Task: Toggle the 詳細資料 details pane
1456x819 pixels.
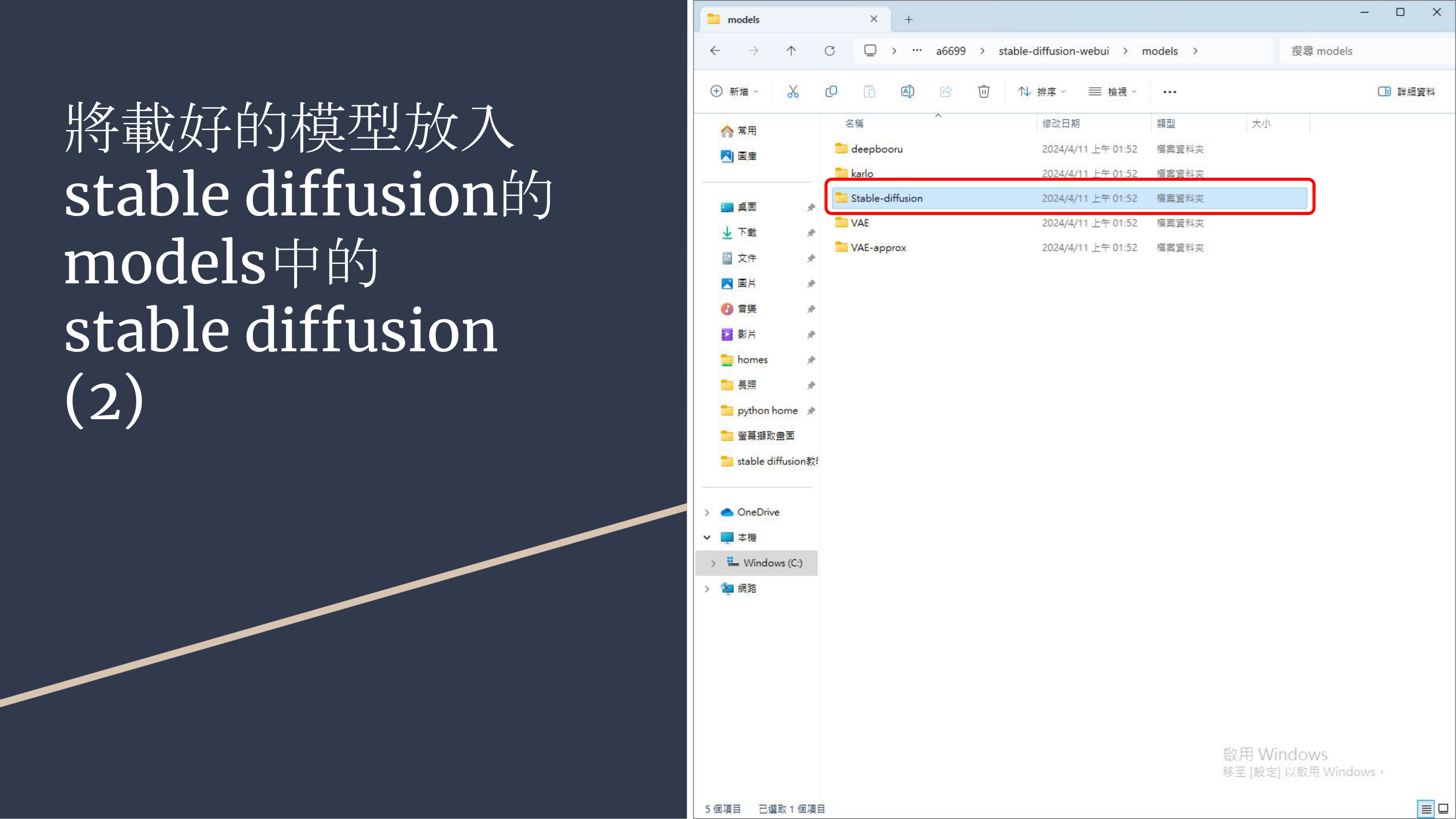Action: 1406,92
